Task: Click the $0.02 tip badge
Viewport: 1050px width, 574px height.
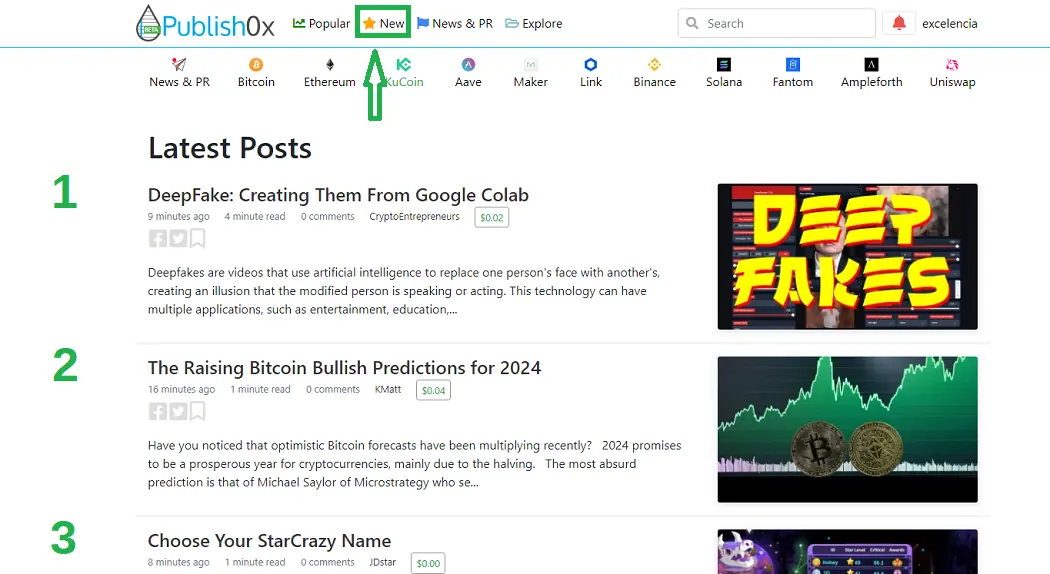Action: click(x=492, y=218)
